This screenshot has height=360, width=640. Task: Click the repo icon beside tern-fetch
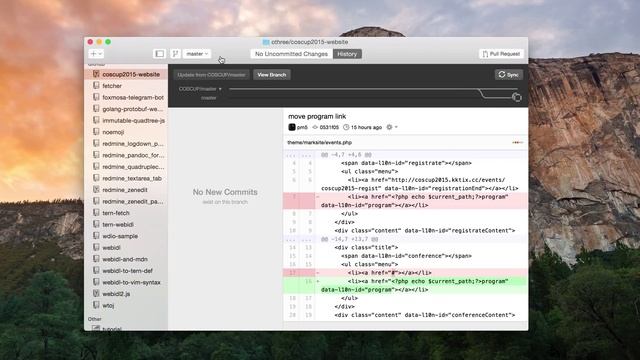pyautogui.click(x=96, y=213)
